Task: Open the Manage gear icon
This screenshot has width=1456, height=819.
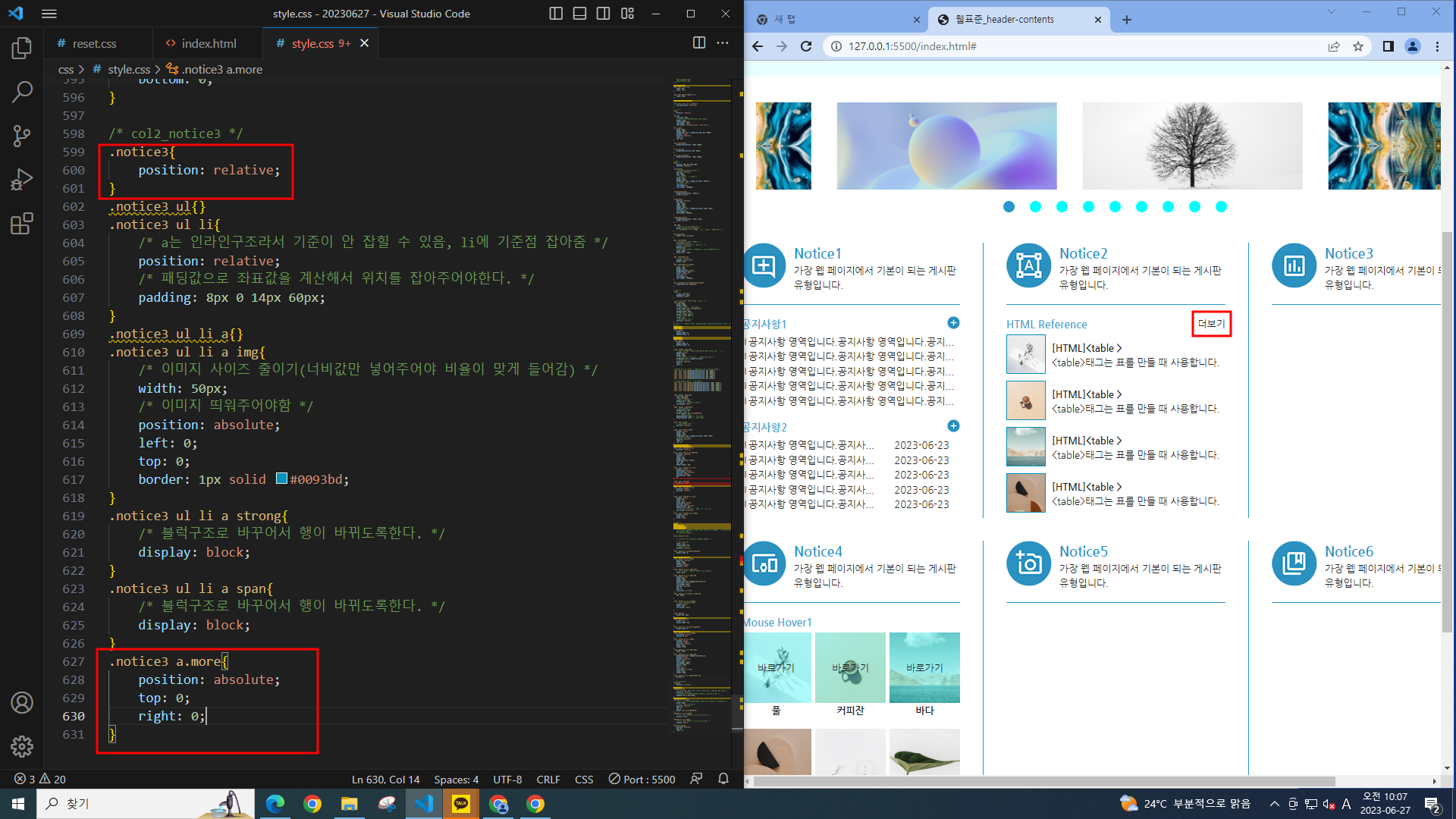Action: [x=22, y=747]
